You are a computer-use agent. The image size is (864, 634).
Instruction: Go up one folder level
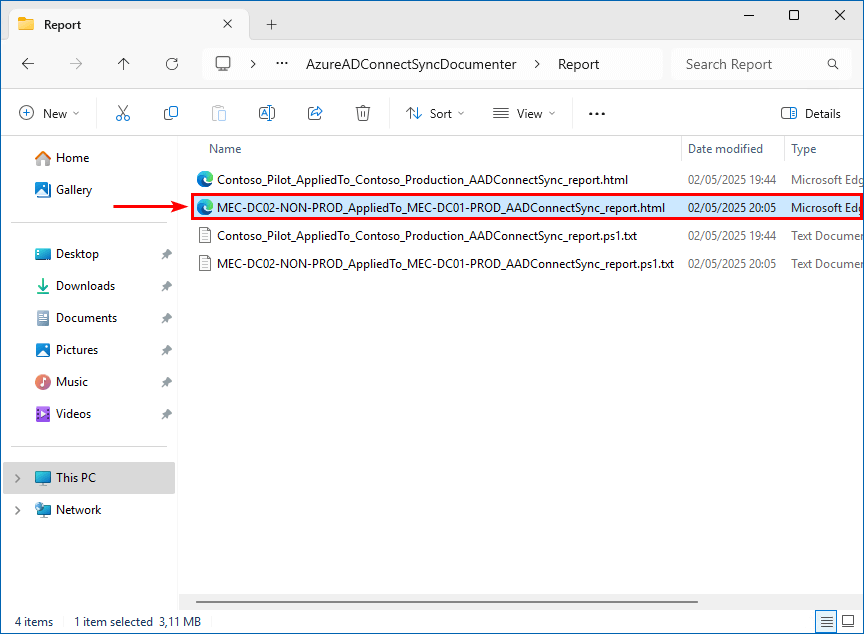(x=123, y=64)
